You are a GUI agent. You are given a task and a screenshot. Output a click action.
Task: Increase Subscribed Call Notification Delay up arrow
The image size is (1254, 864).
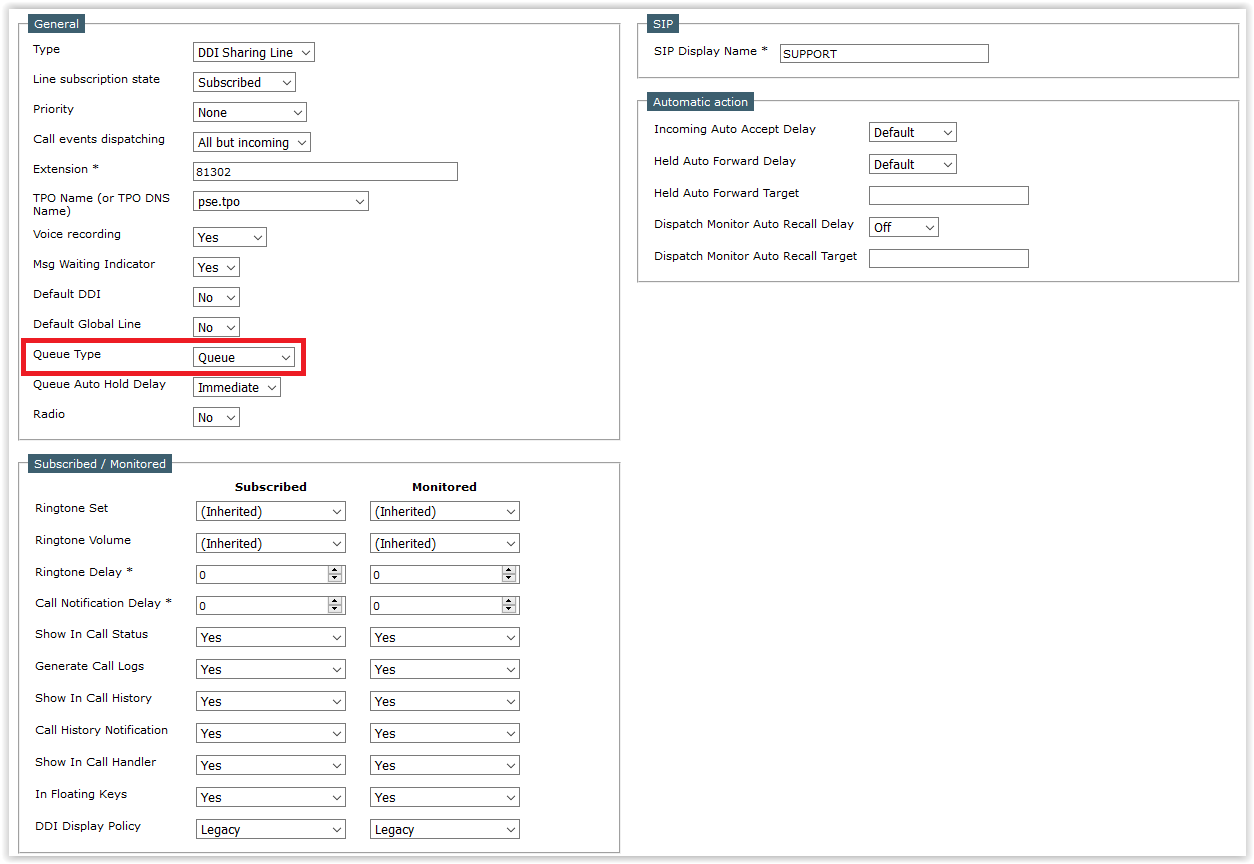(335, 602)
